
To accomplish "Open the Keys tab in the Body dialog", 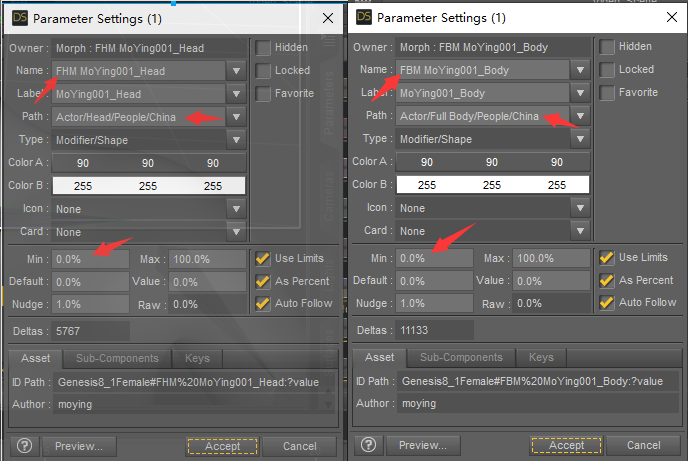I will coord(541,358).
